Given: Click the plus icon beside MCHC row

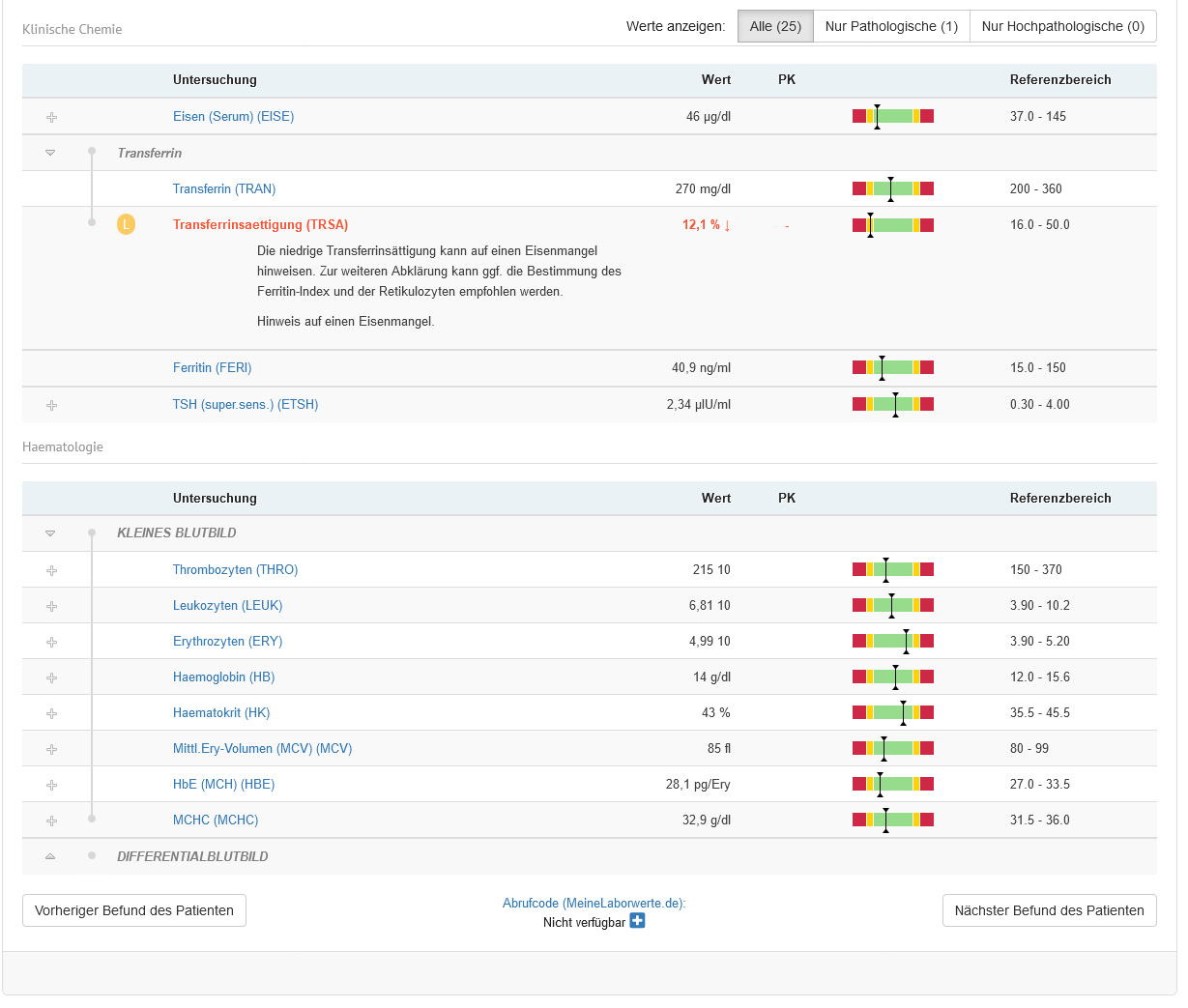Looking at the screenshot, I should (51, 821).
